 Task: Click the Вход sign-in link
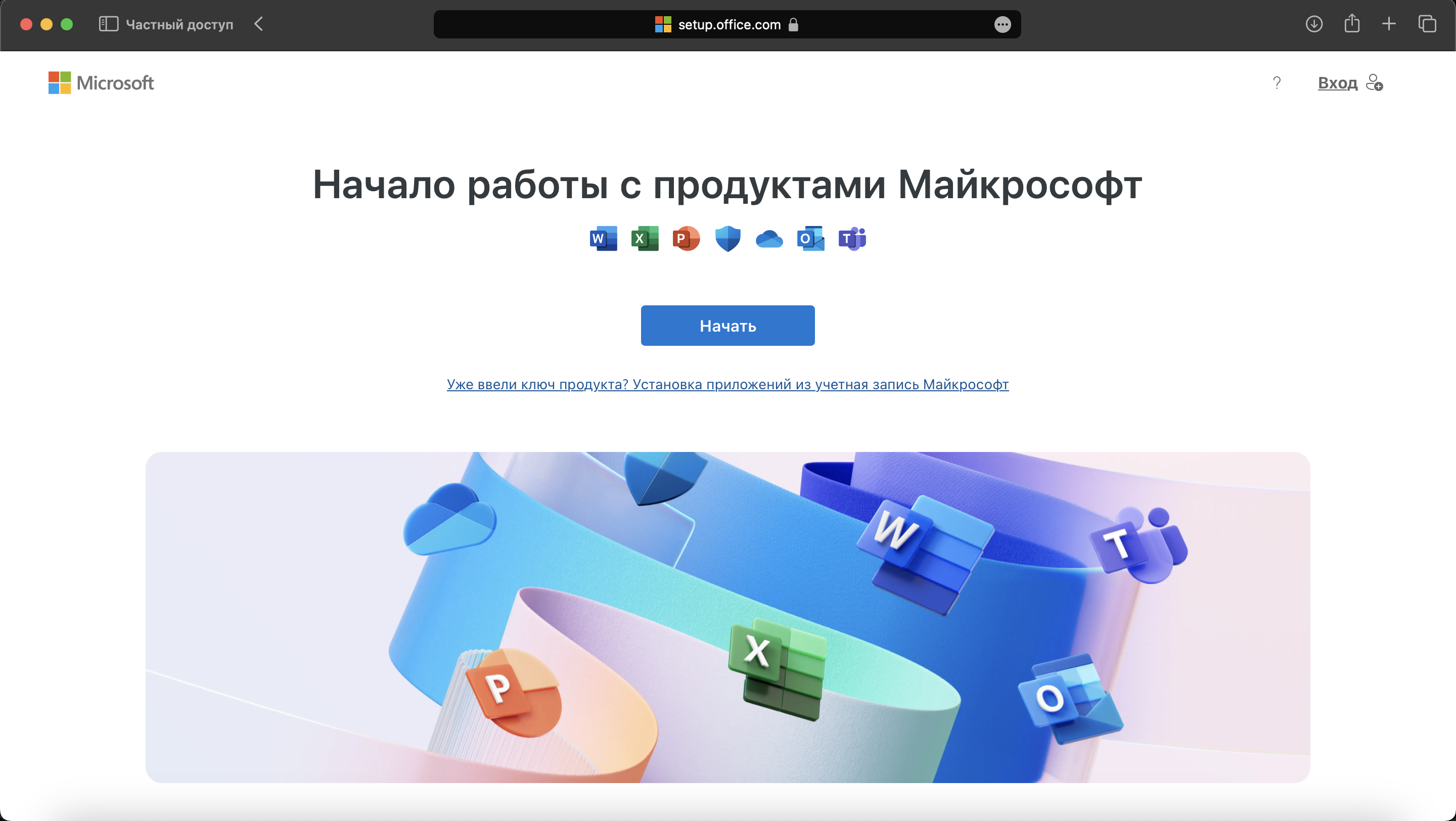click(1337, 83)
